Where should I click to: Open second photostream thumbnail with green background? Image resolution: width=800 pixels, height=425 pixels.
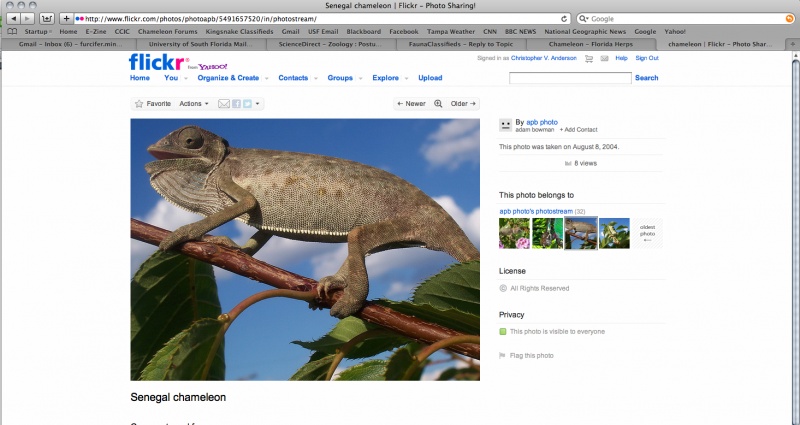(547, 234)
